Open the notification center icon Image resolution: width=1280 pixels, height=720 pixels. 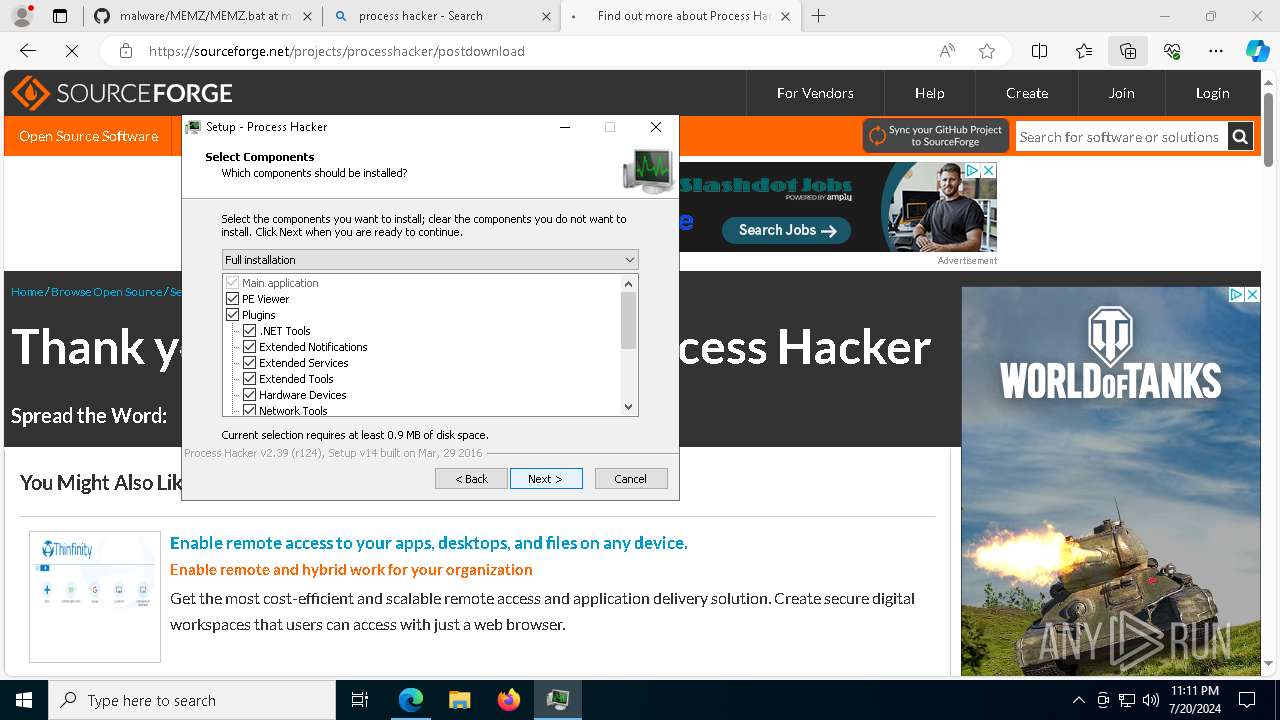coord(1247,700)
